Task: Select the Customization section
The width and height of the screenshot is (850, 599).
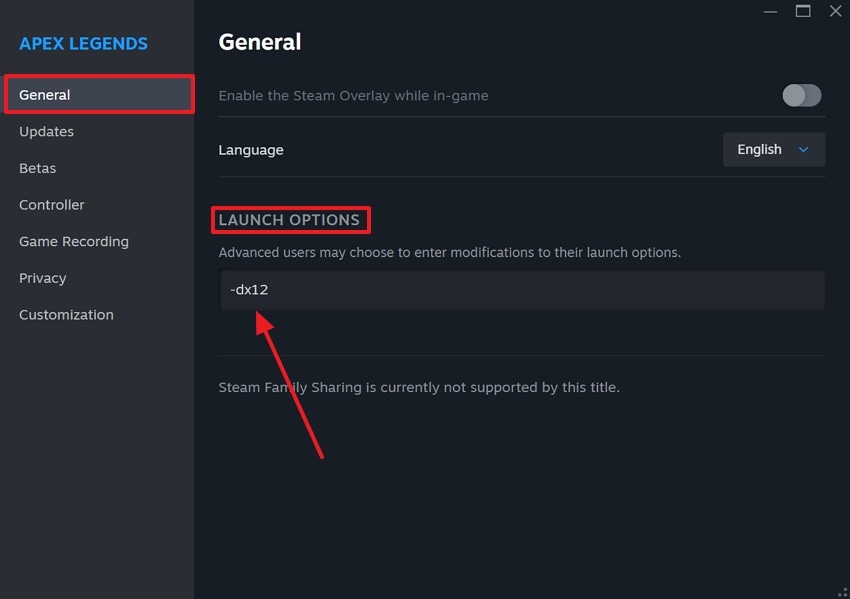Action: tap(66, 314)
